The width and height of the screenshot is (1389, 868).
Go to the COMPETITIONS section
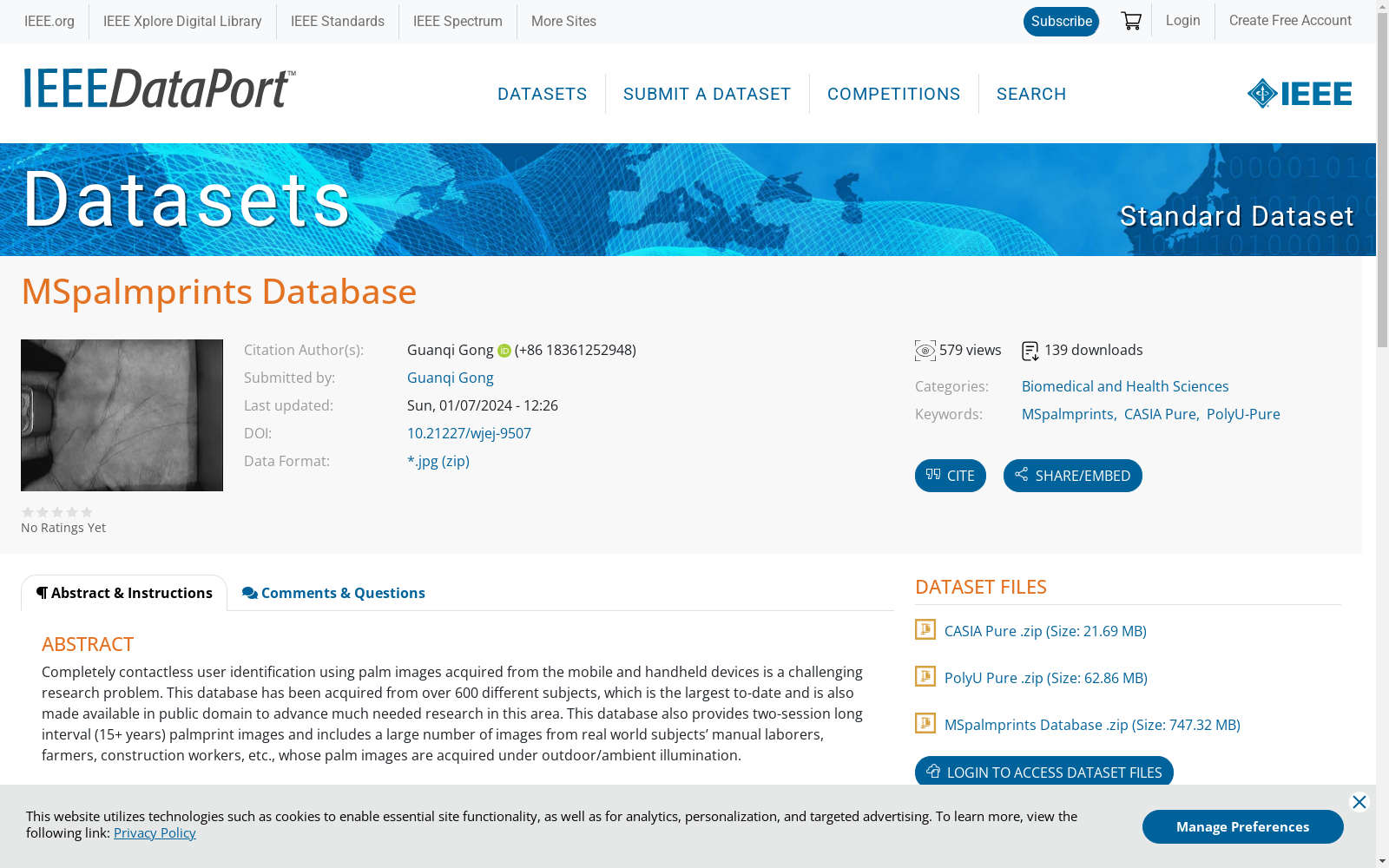pos(894,94)
